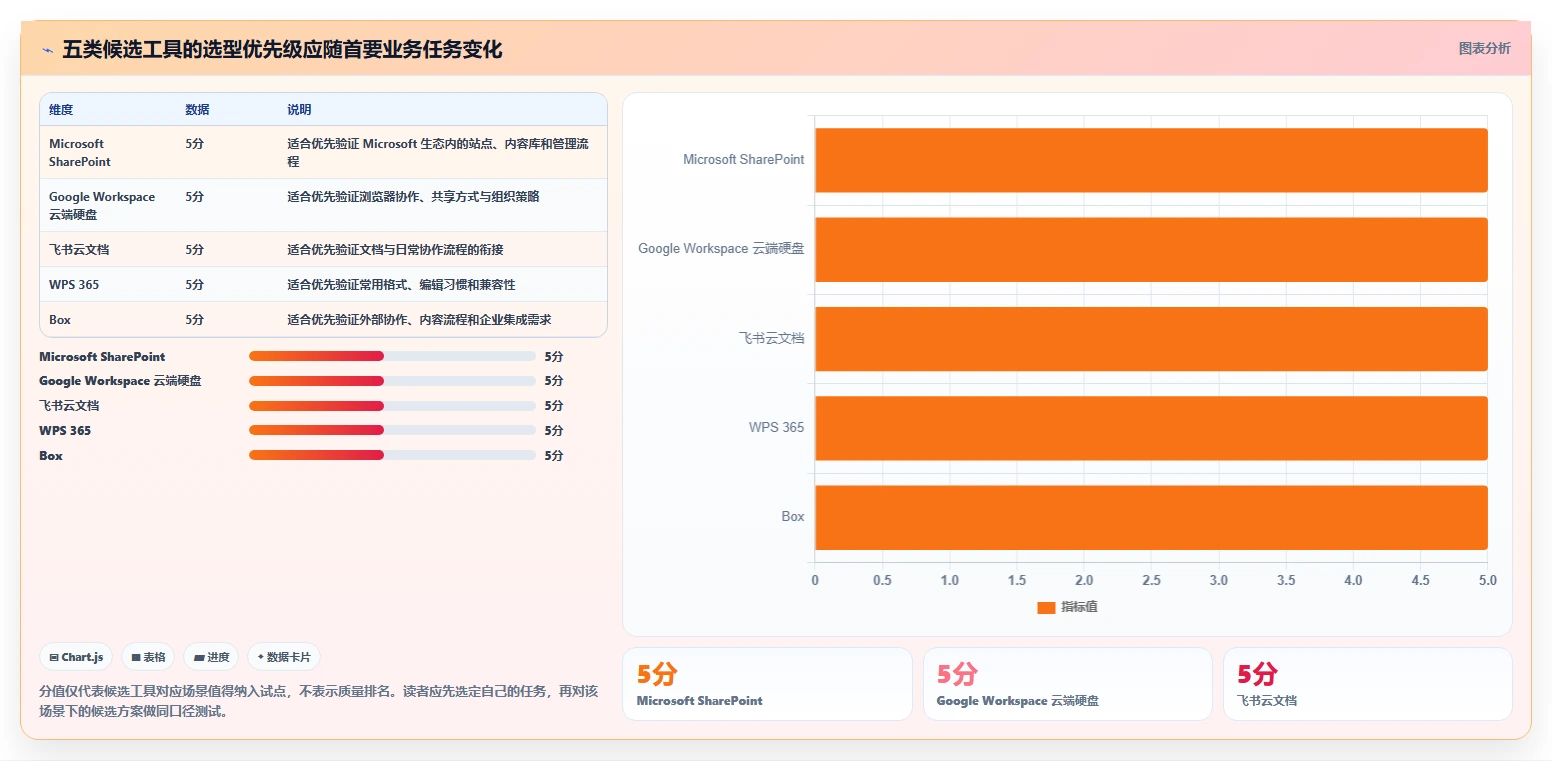
Task: Click the orange chart bar for Microsoft SharePoint
Action: pos(1151,160)
